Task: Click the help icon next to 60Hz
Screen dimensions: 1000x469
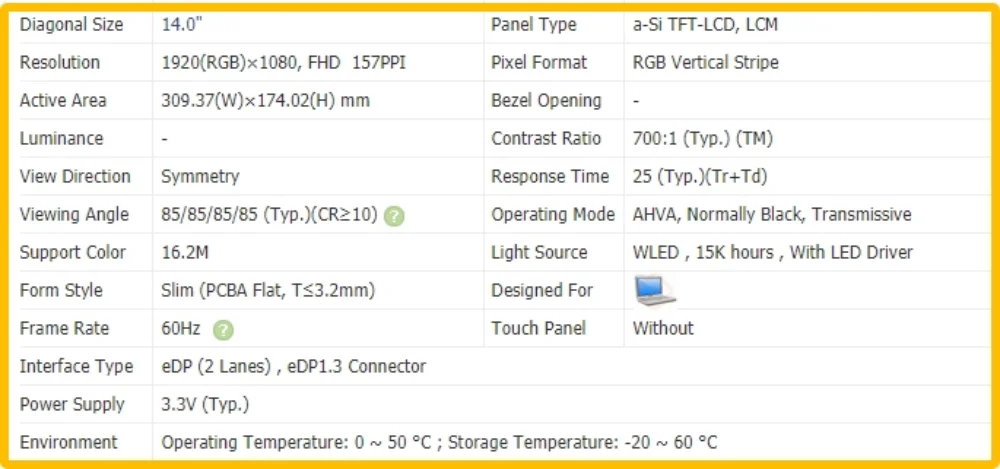Action: tap(223, 330)
